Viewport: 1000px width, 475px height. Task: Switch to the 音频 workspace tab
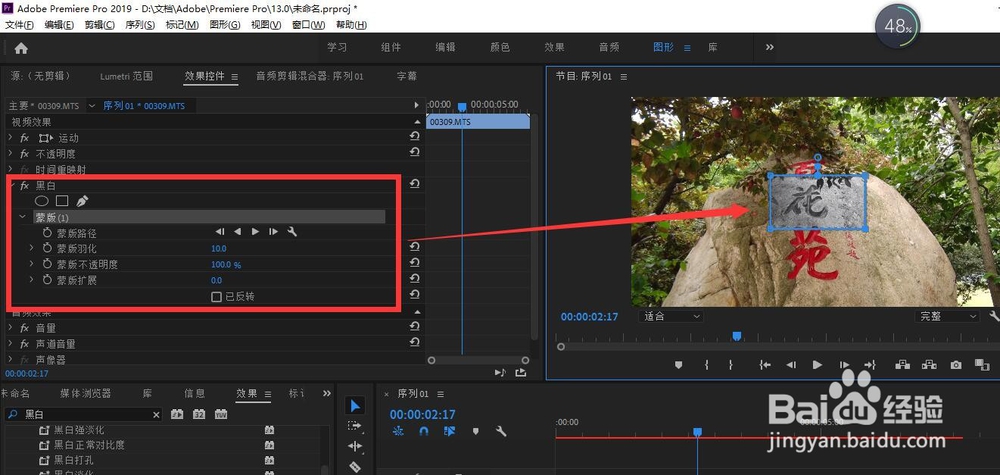point(609,47)
